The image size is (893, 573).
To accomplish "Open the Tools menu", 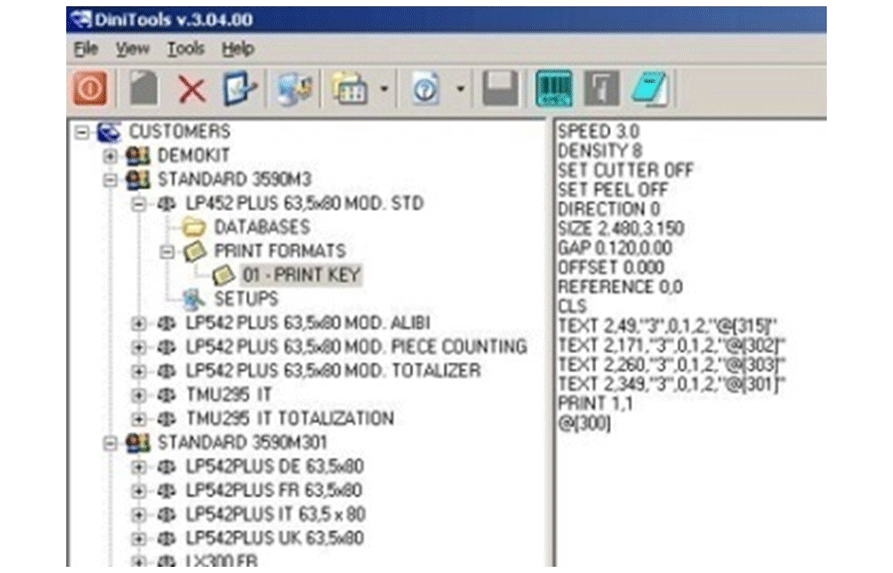I will click(x=185, y=48).
